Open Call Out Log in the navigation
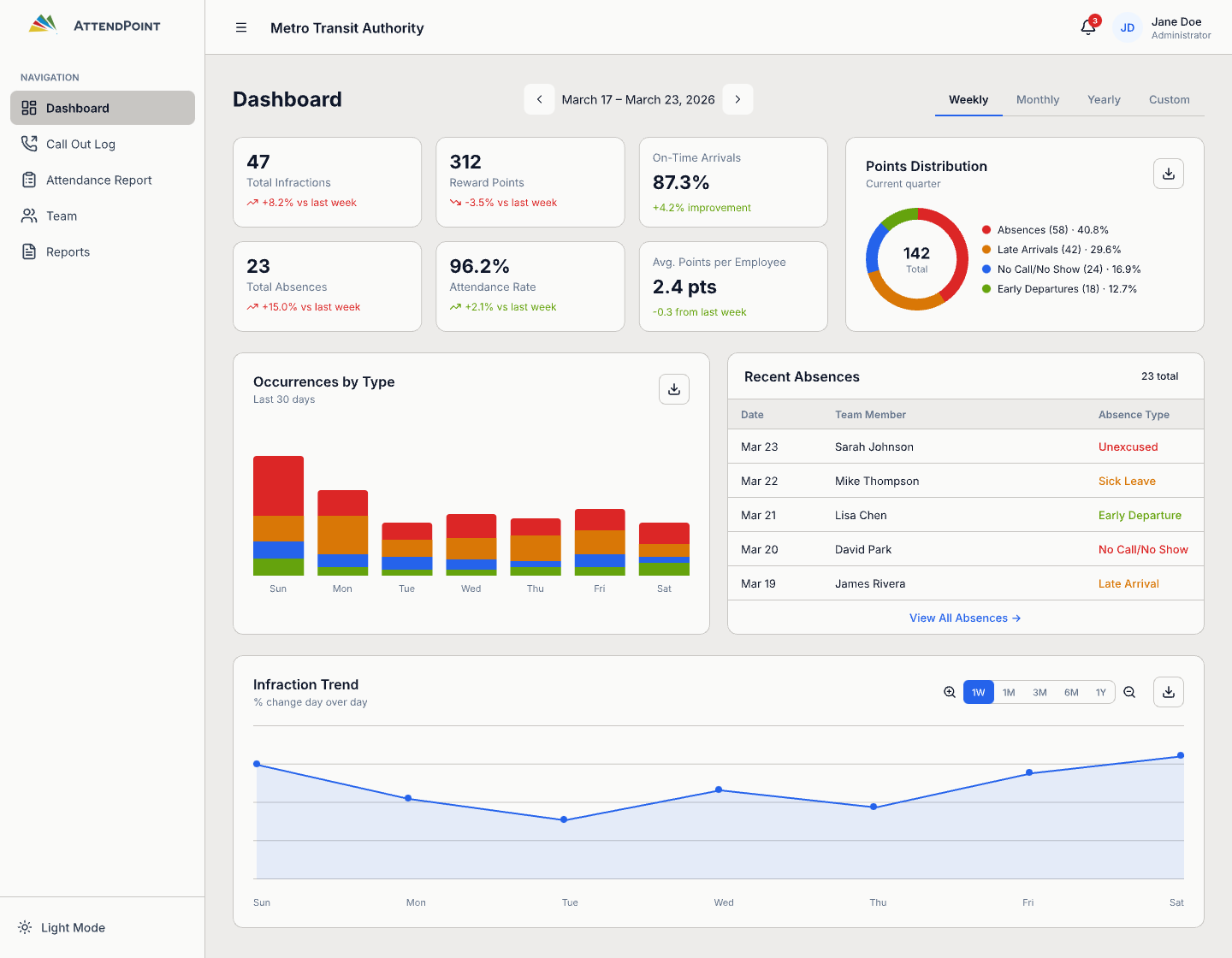Viewport: 1232px width, 958px height. click(103, 144)
